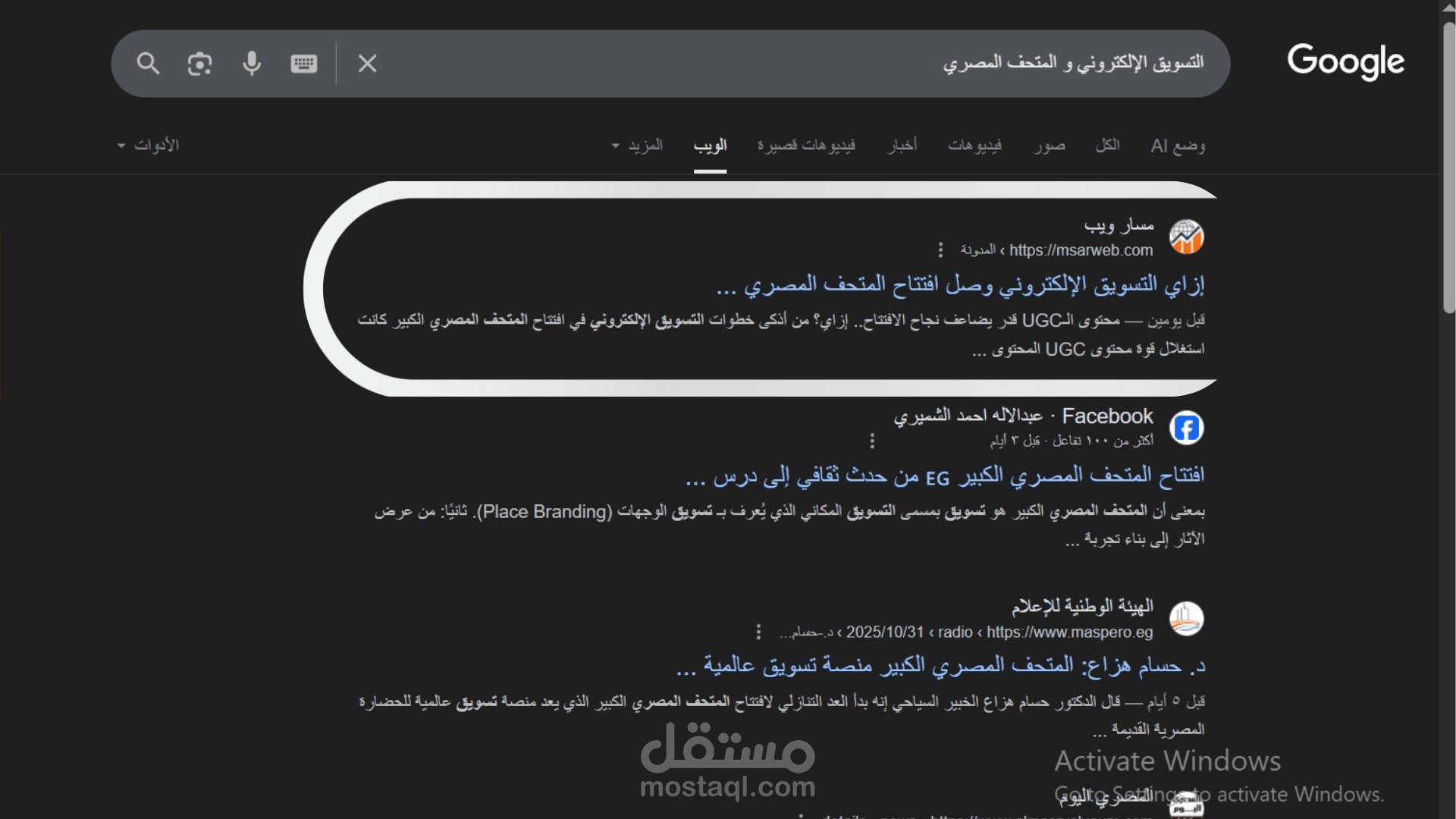
Task: Switch to فيديوهات قصيرة tab
Action: tap(806, 145)
